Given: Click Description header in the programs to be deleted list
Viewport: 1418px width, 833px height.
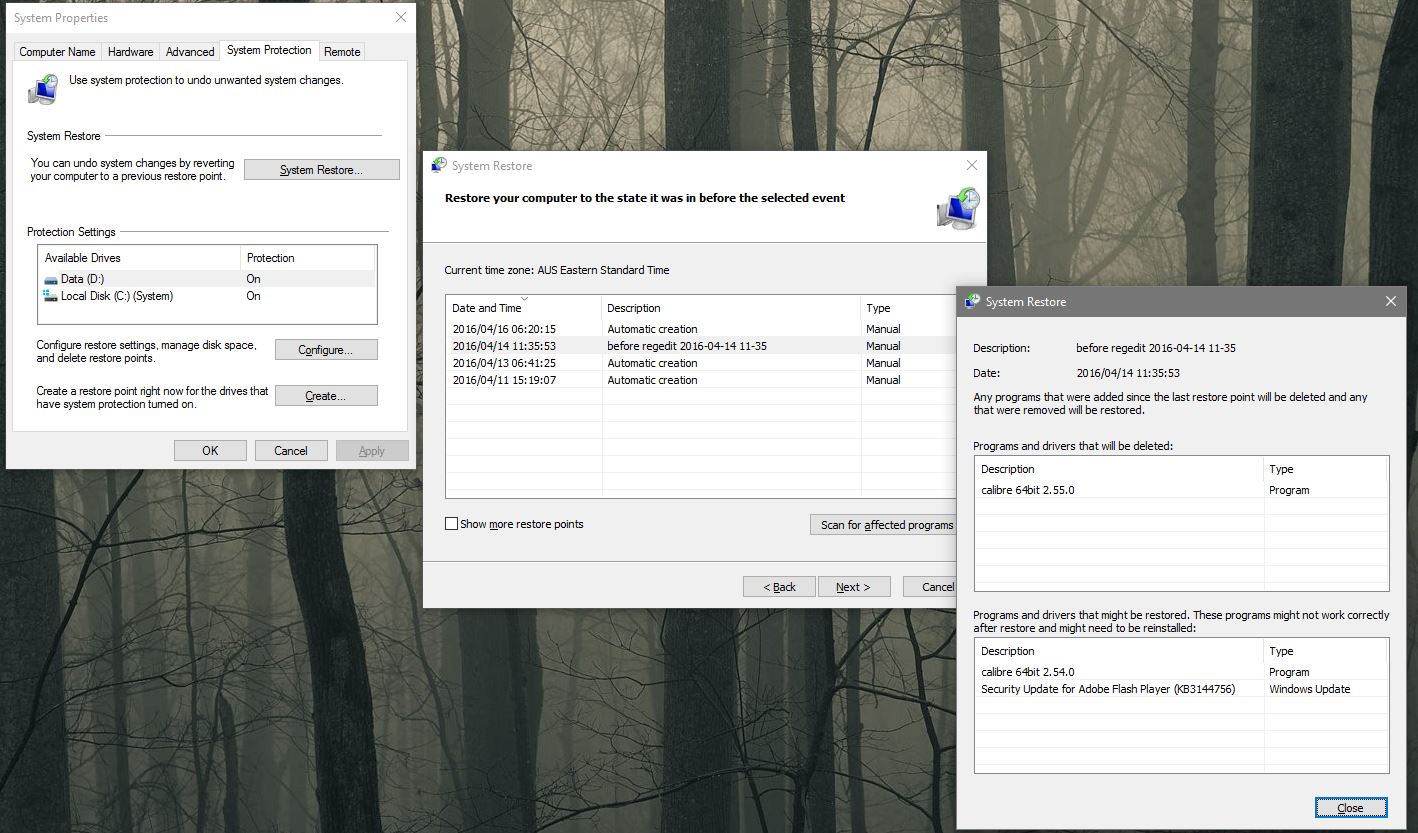Looking at the screenshot, I should [1119, 469].
